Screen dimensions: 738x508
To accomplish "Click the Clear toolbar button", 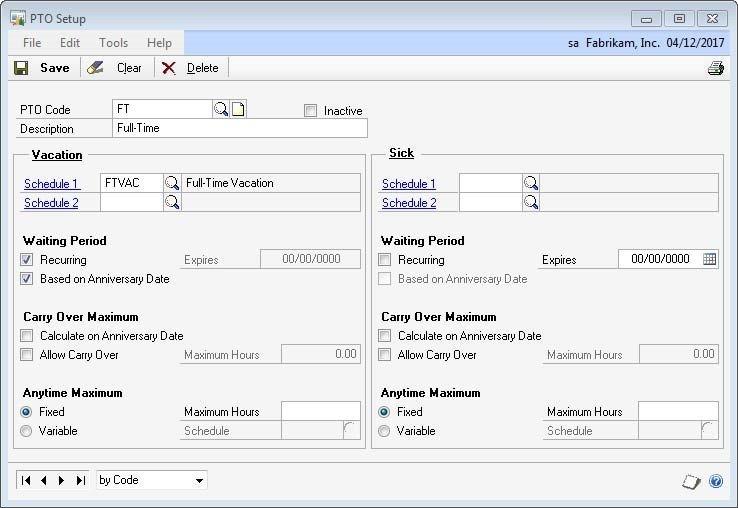I will (x=114, y=68).
